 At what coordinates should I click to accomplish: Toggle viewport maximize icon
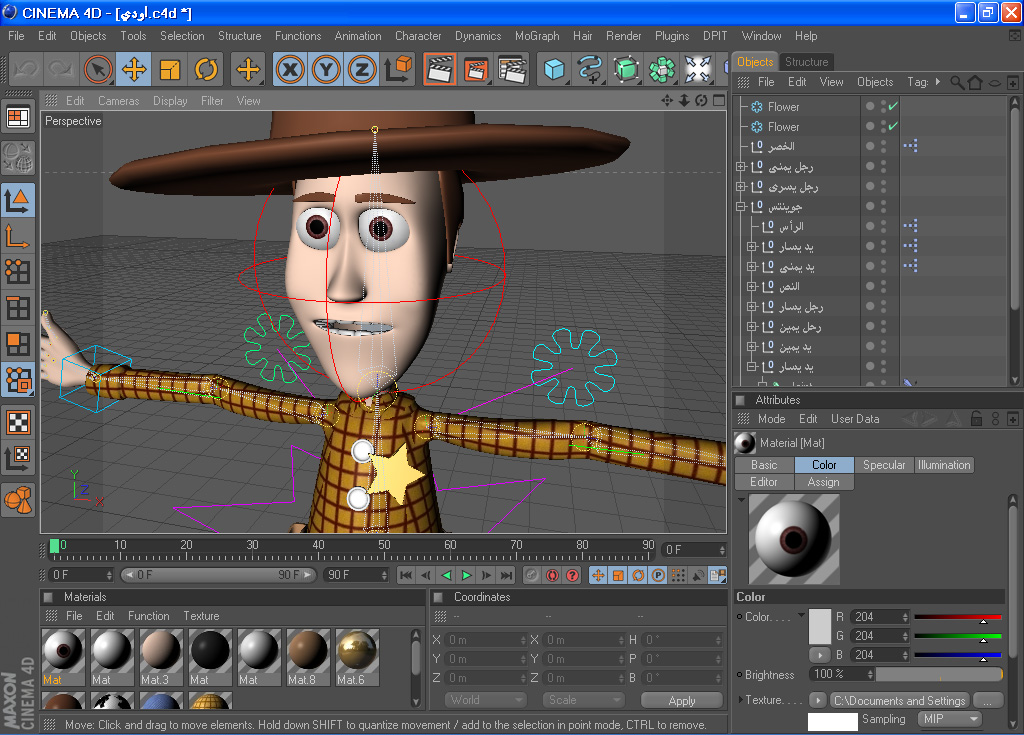point(719,101)
